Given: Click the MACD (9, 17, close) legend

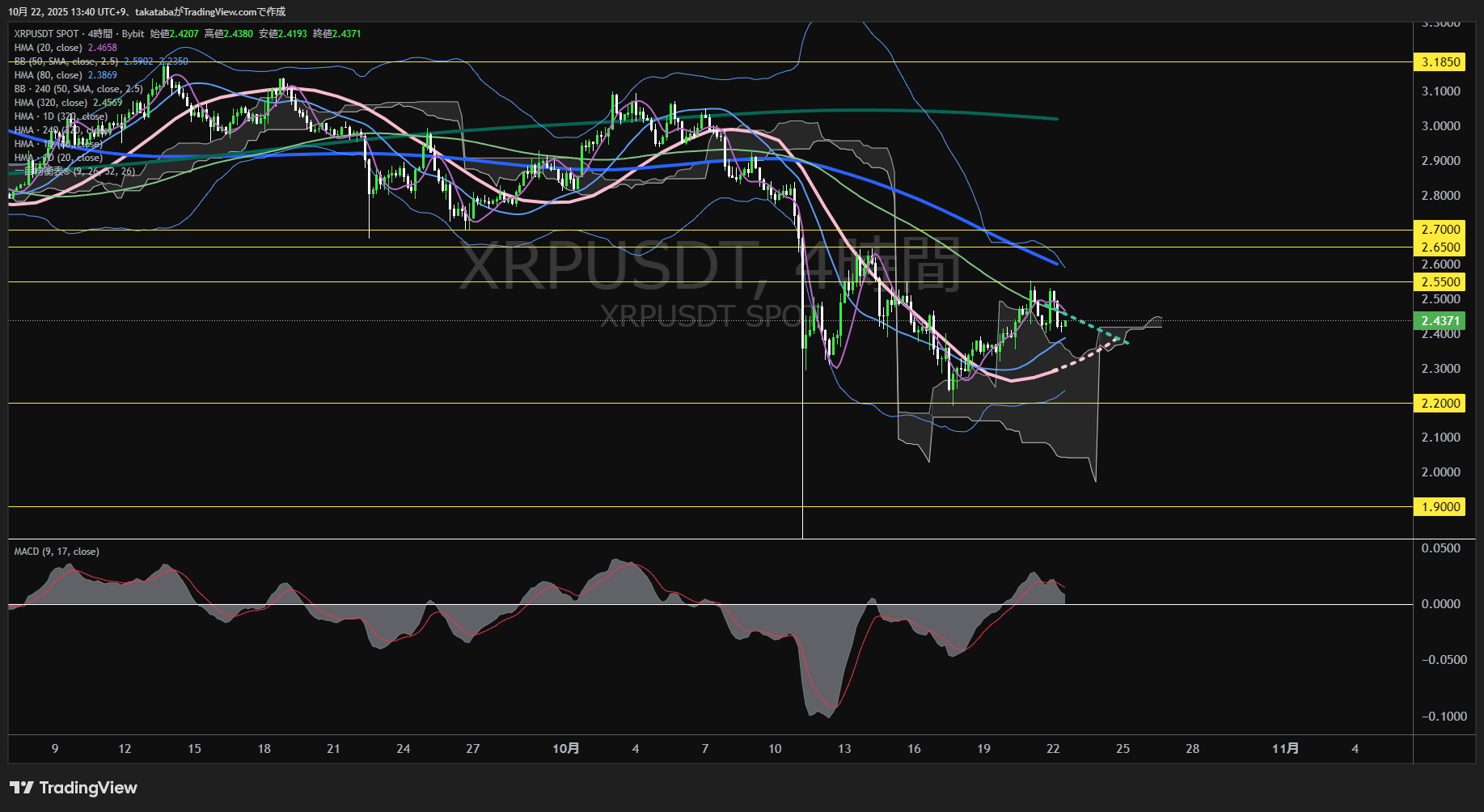Looking at the screenshot, I should [57, 552].
